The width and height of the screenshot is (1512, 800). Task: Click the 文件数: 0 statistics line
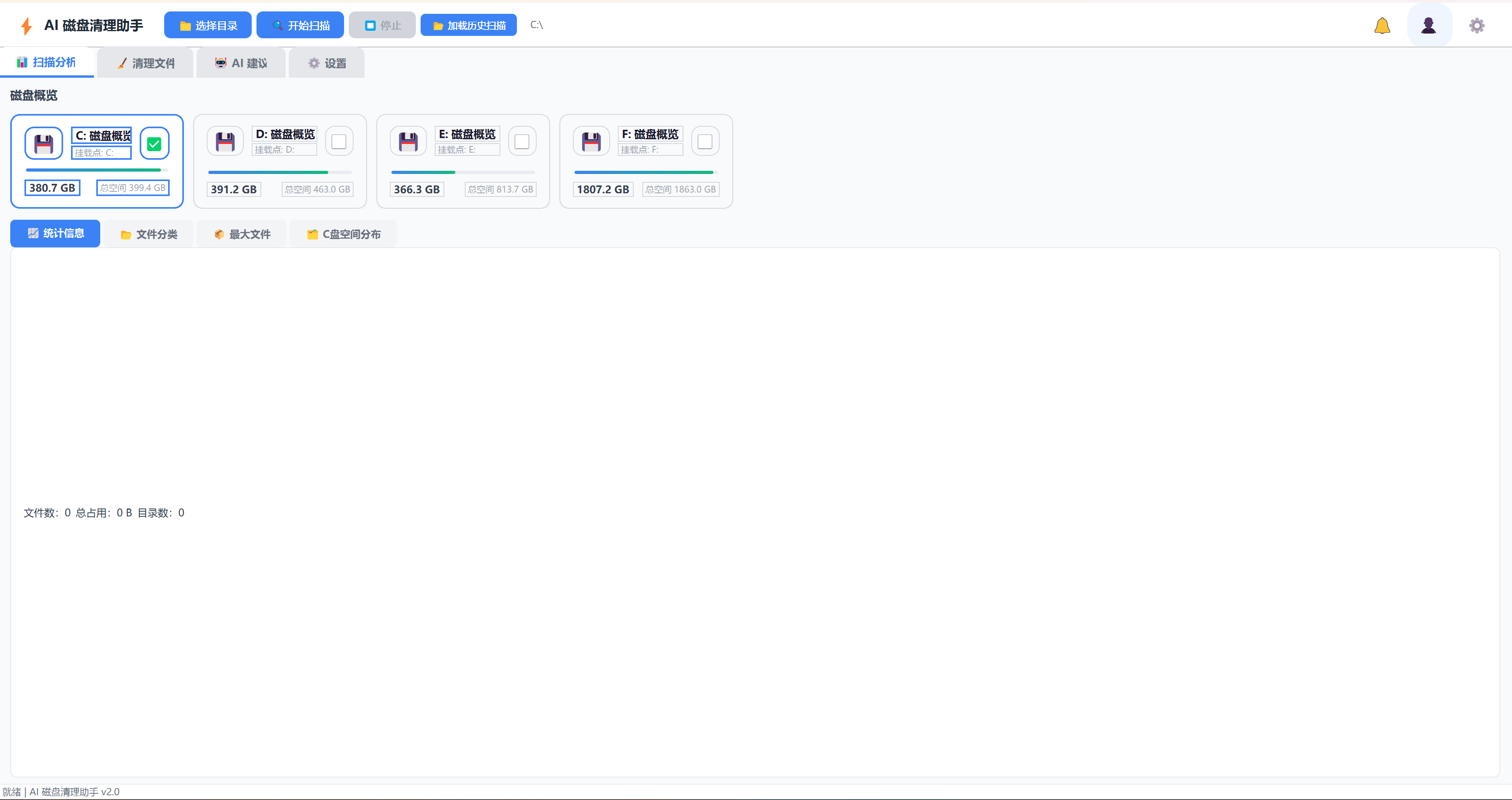[104, 513]
